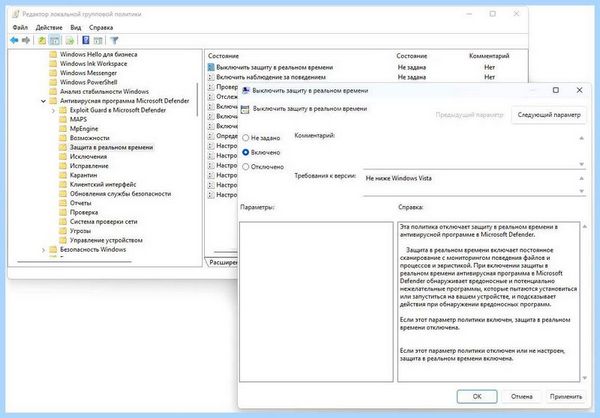Click the filter funnel toolbar icon
This screenshot has width=600, height=418.
click(x=114, y=40)
